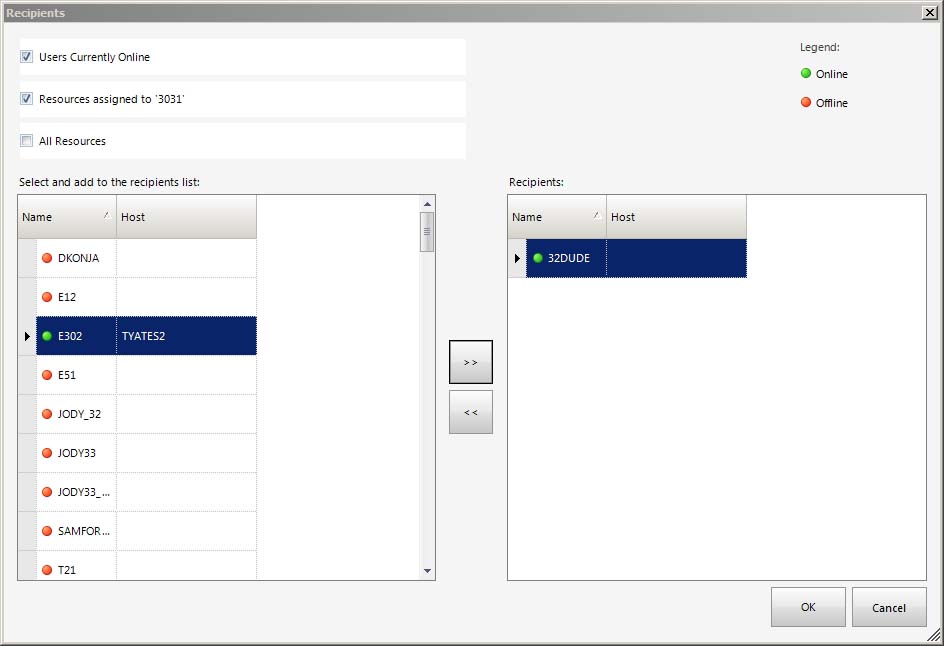Close the Recipients window
The width and height of the screenshot is (944, 646).
[930, 13]
